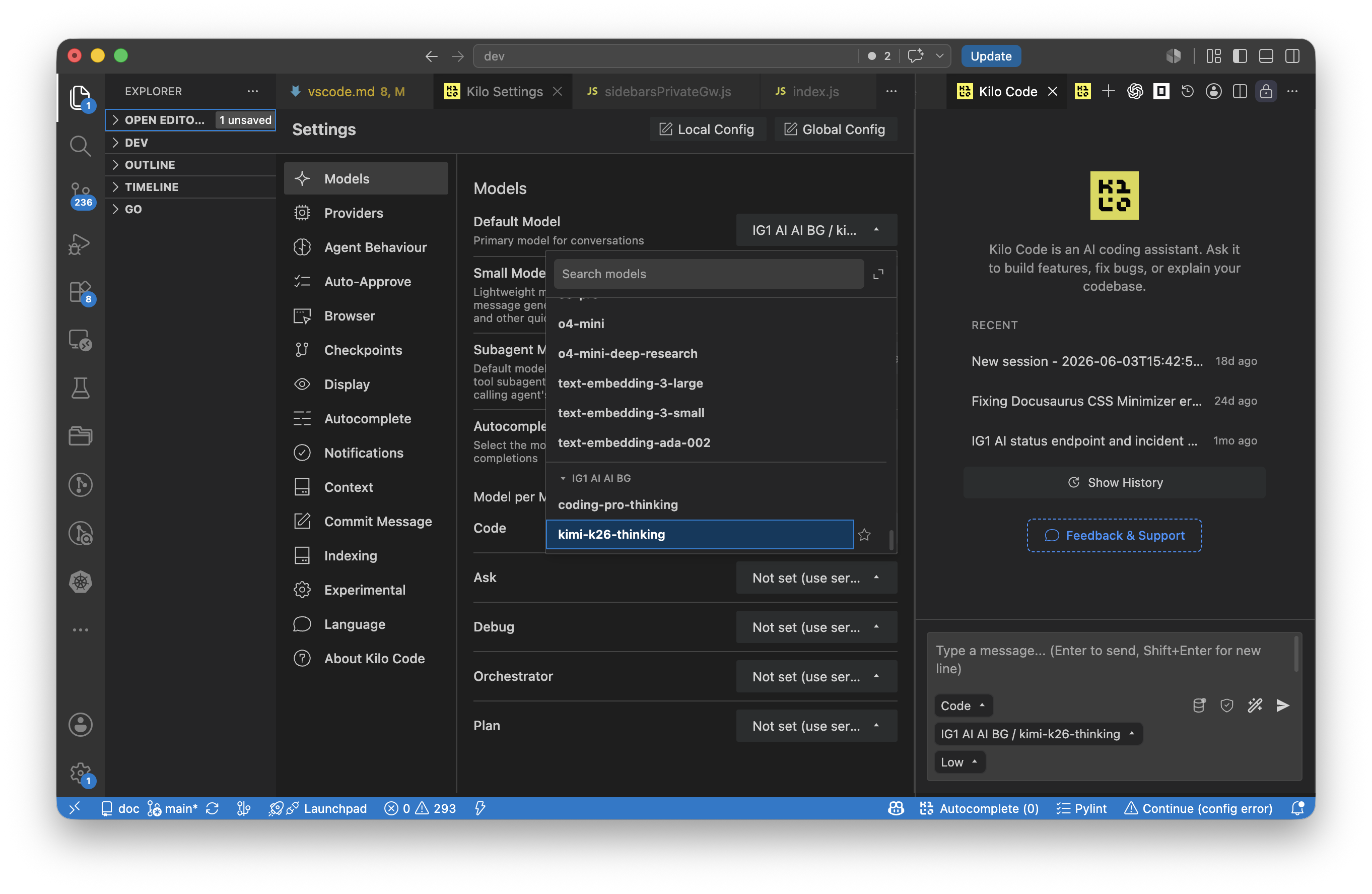Open Default Model dropdown

click(x=816, y=230)
